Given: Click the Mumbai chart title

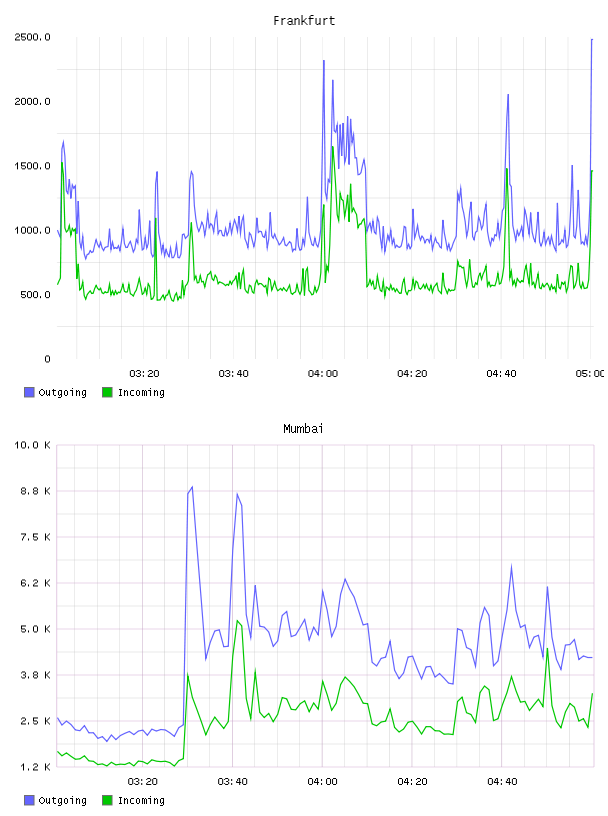Looking at the screenshot, I should (303, 429).
